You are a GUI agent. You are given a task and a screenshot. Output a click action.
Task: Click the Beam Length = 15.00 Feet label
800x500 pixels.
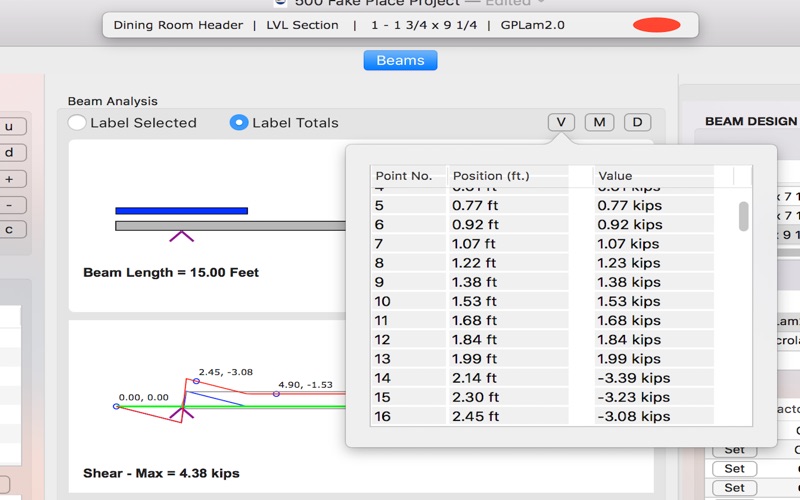pyautogui.click(x=171, y=272)
